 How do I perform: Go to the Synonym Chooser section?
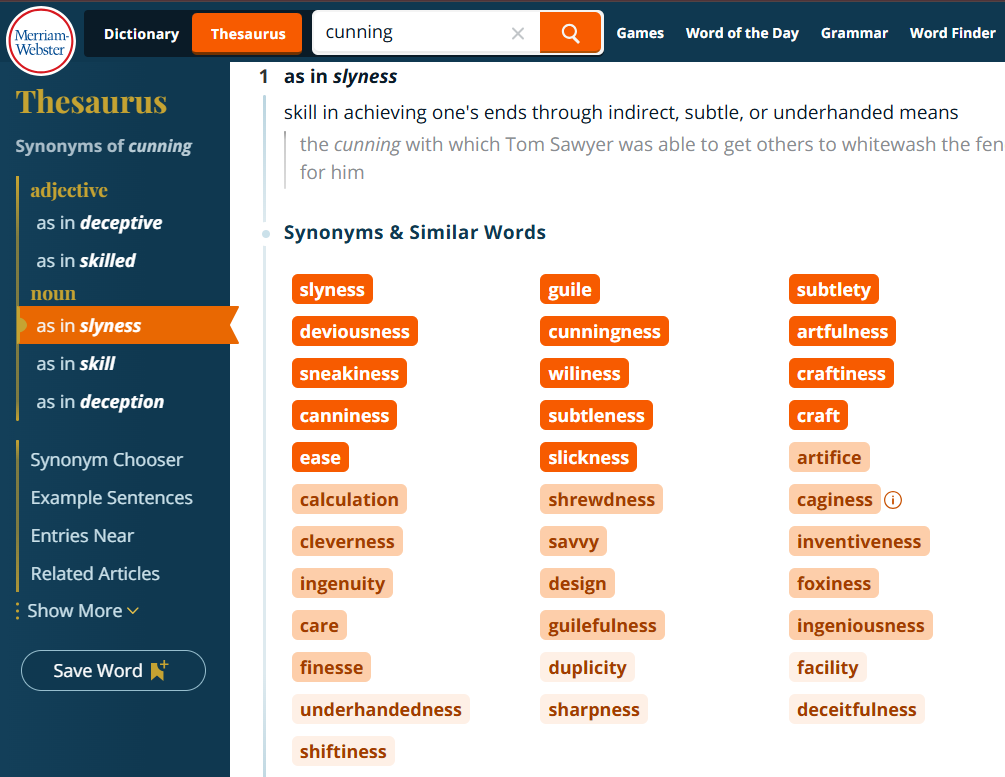click(x=106, y=460)
